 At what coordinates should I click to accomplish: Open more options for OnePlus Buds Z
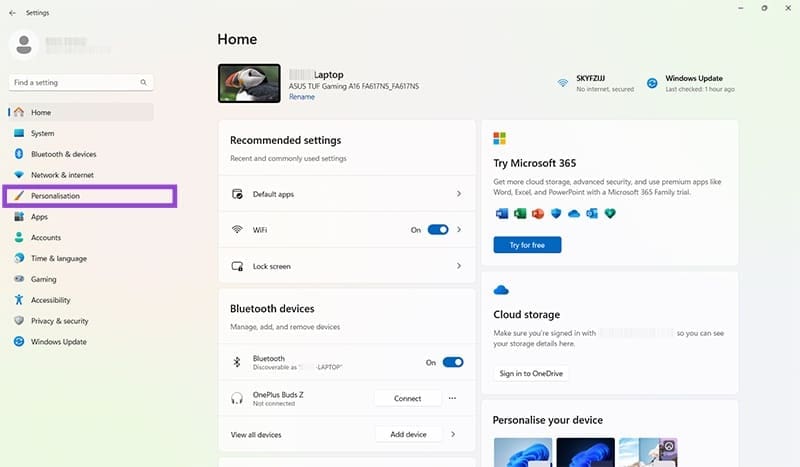(x=453, y=398)
